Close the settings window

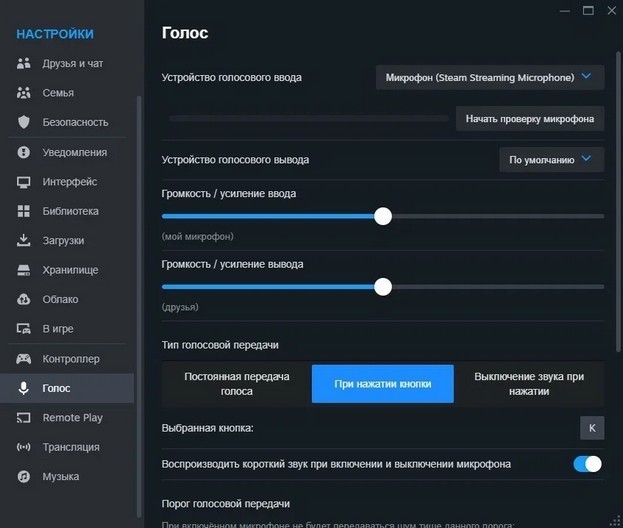612,10
